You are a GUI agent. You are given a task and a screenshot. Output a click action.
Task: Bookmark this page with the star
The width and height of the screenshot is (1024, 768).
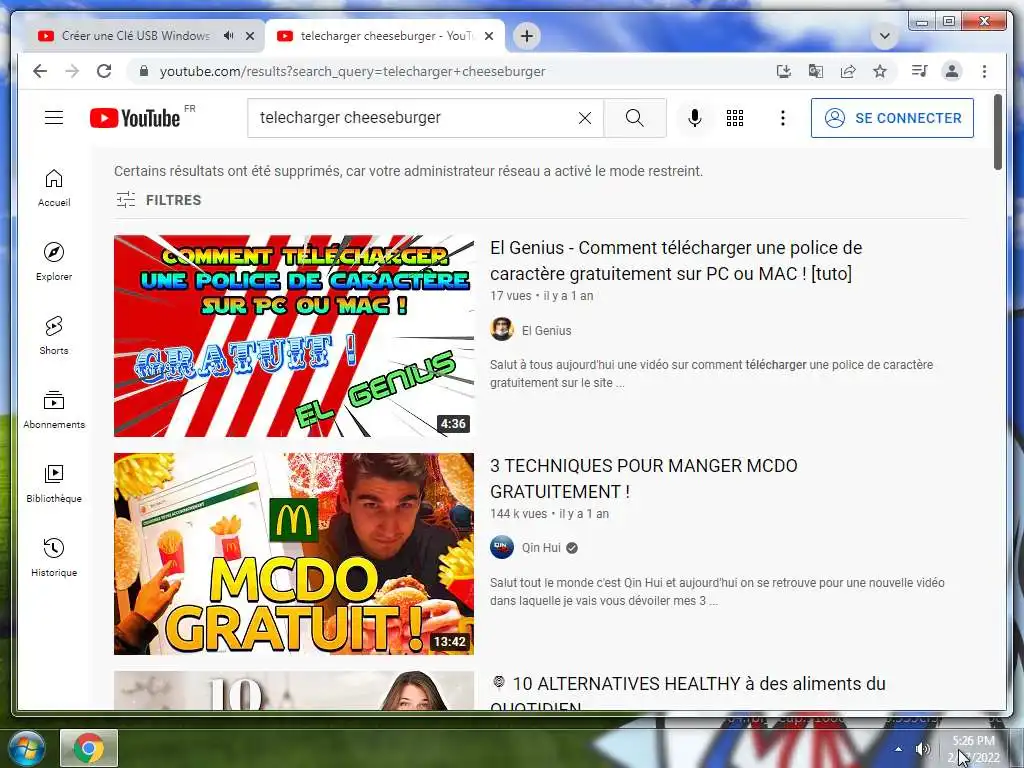click(x=880, y=71)
